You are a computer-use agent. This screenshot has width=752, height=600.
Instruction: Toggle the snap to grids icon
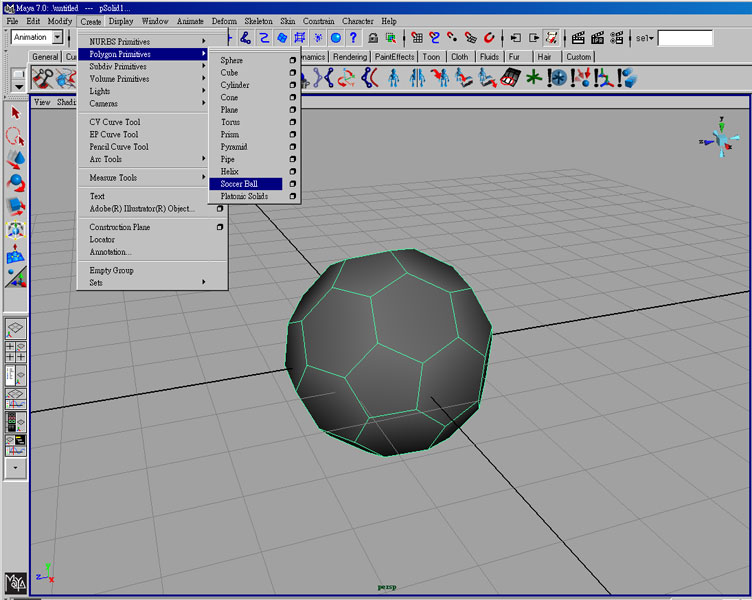pyautogui.click(x=417, y=37)
